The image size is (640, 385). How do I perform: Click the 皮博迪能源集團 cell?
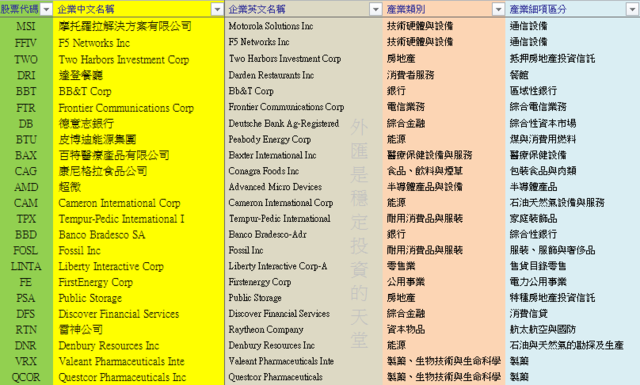point(139,140)
